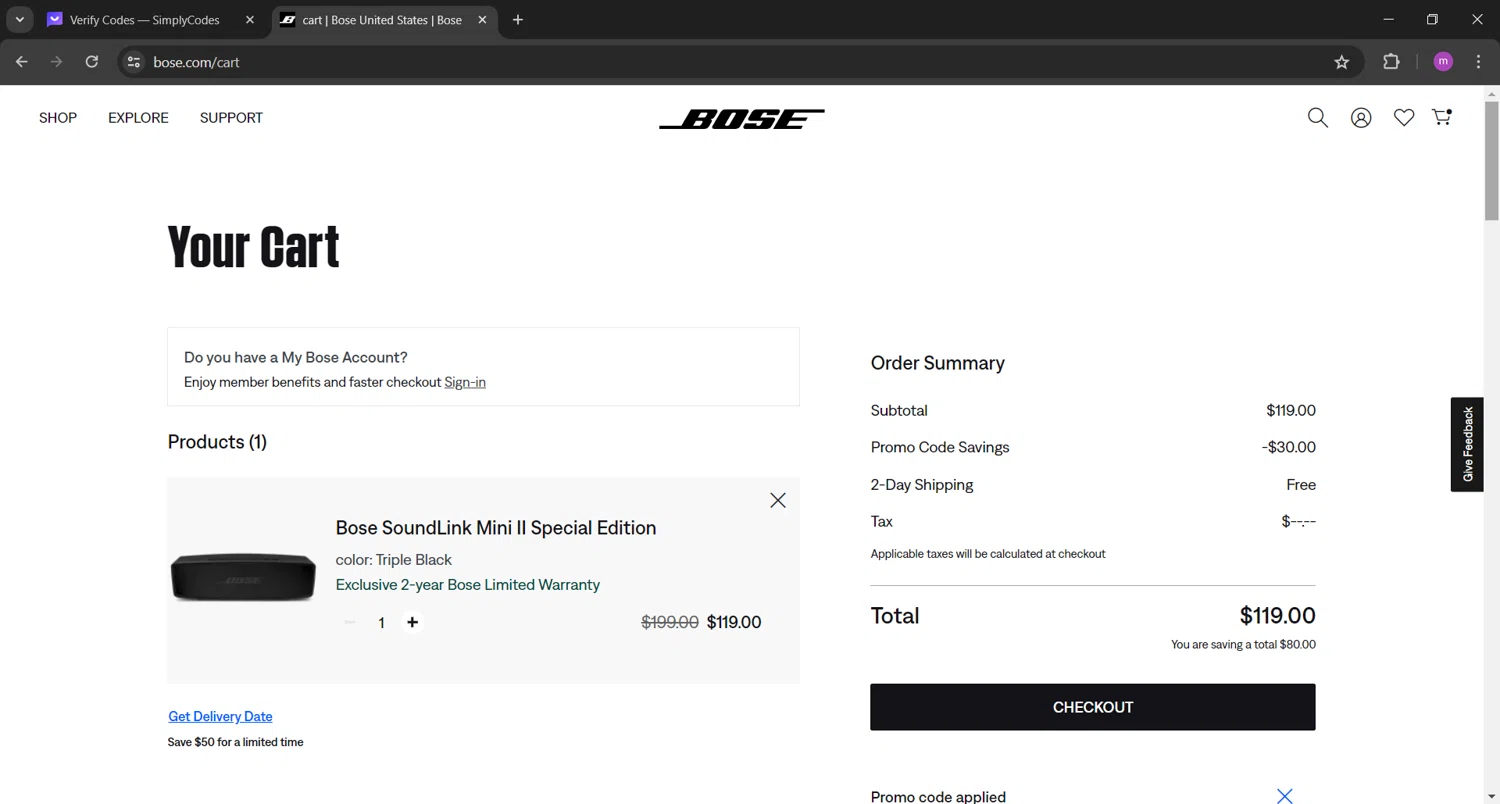This screenshot has height=804, width=1500.
Task: Click the Bose logo
Action: point(742,119)
